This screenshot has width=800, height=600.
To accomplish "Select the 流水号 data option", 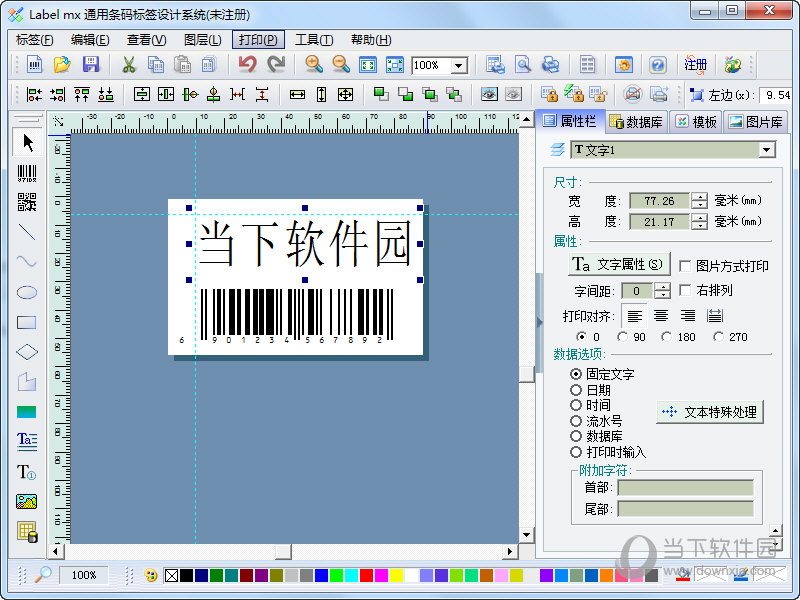I will tap(576, 421).
